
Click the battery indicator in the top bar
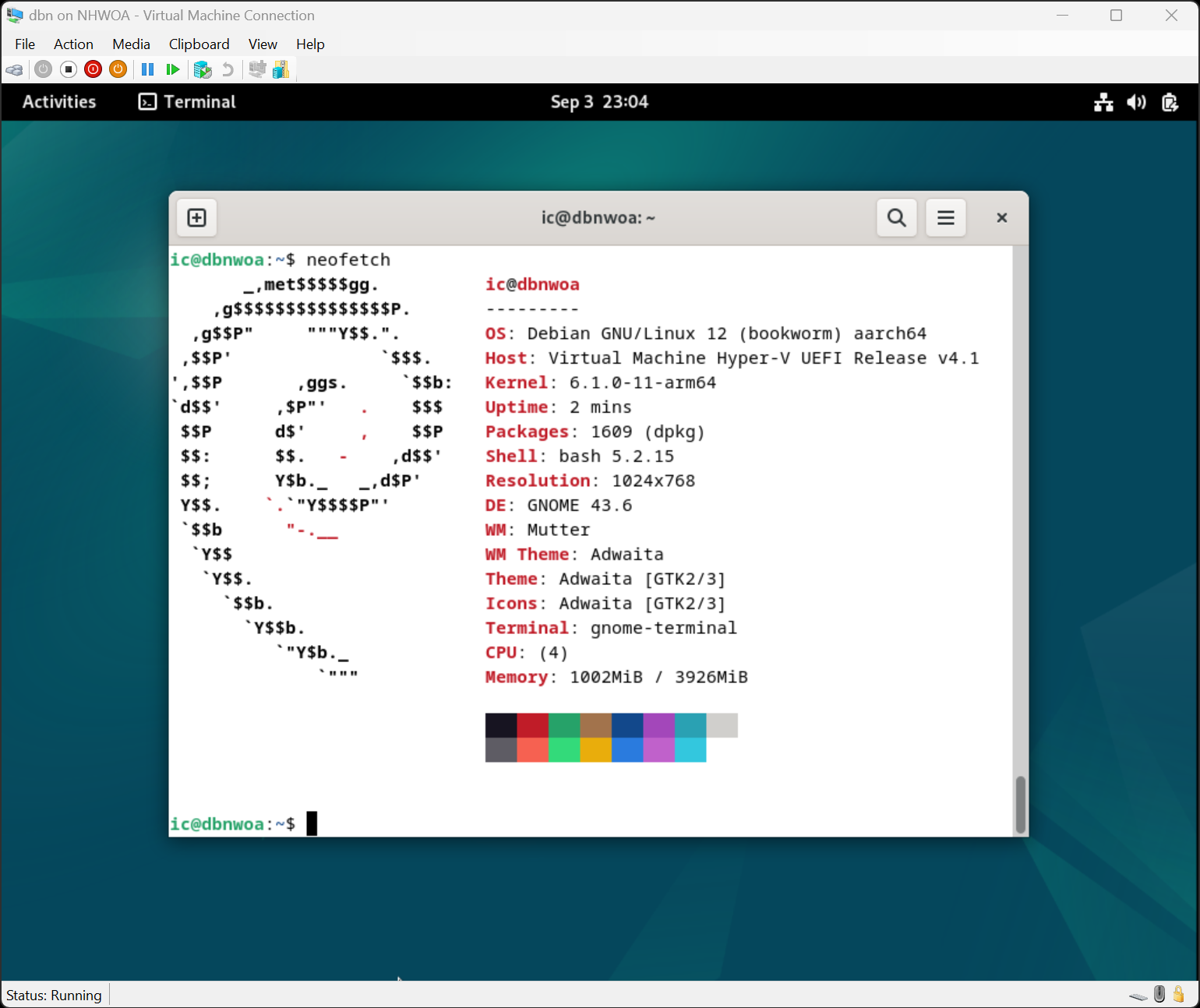[x=1170, y=102]
